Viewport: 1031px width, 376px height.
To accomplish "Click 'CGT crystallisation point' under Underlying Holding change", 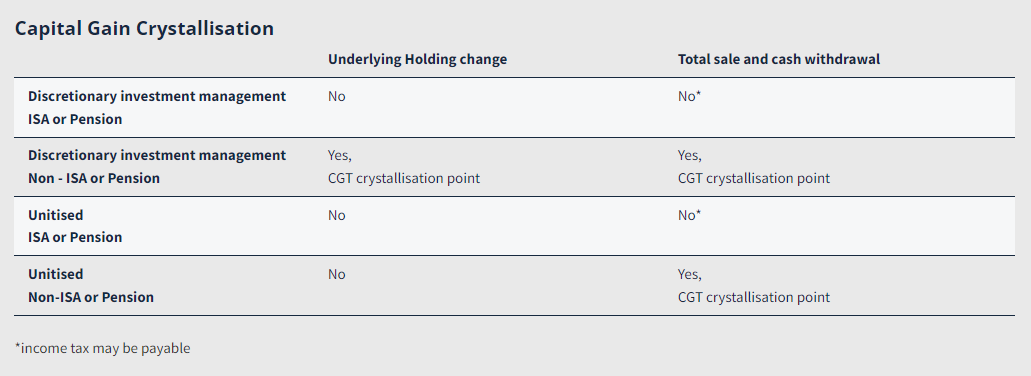I will (404, 178).
